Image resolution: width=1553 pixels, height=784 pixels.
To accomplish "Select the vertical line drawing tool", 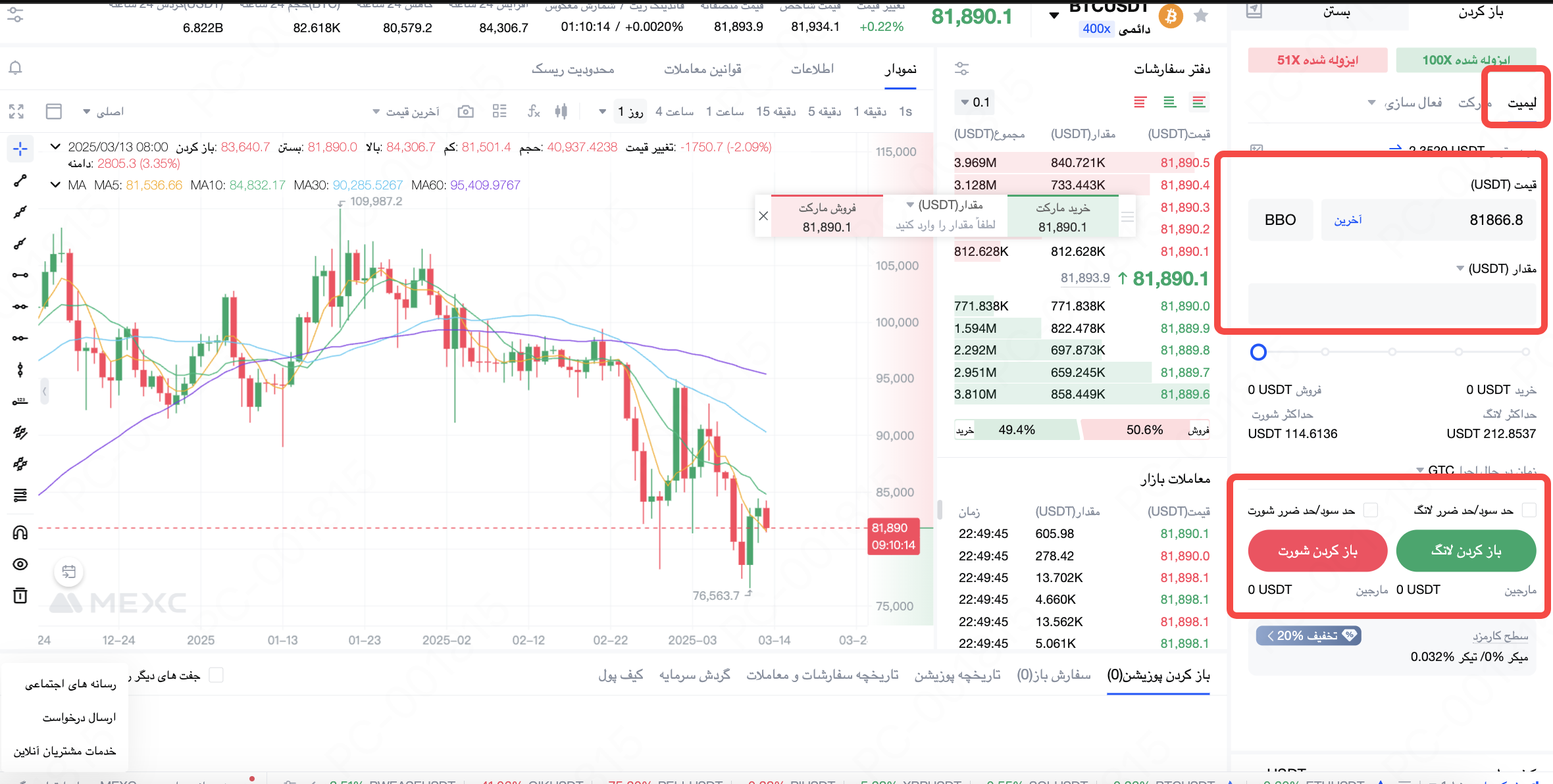I will click(20, 370).
